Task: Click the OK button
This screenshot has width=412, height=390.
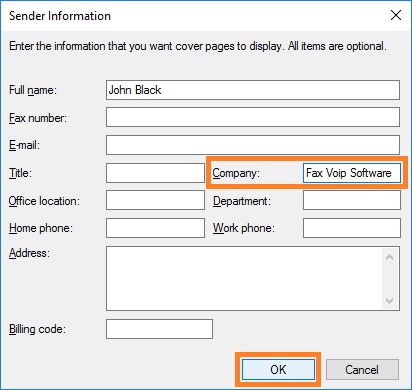Action: [278, 369]
